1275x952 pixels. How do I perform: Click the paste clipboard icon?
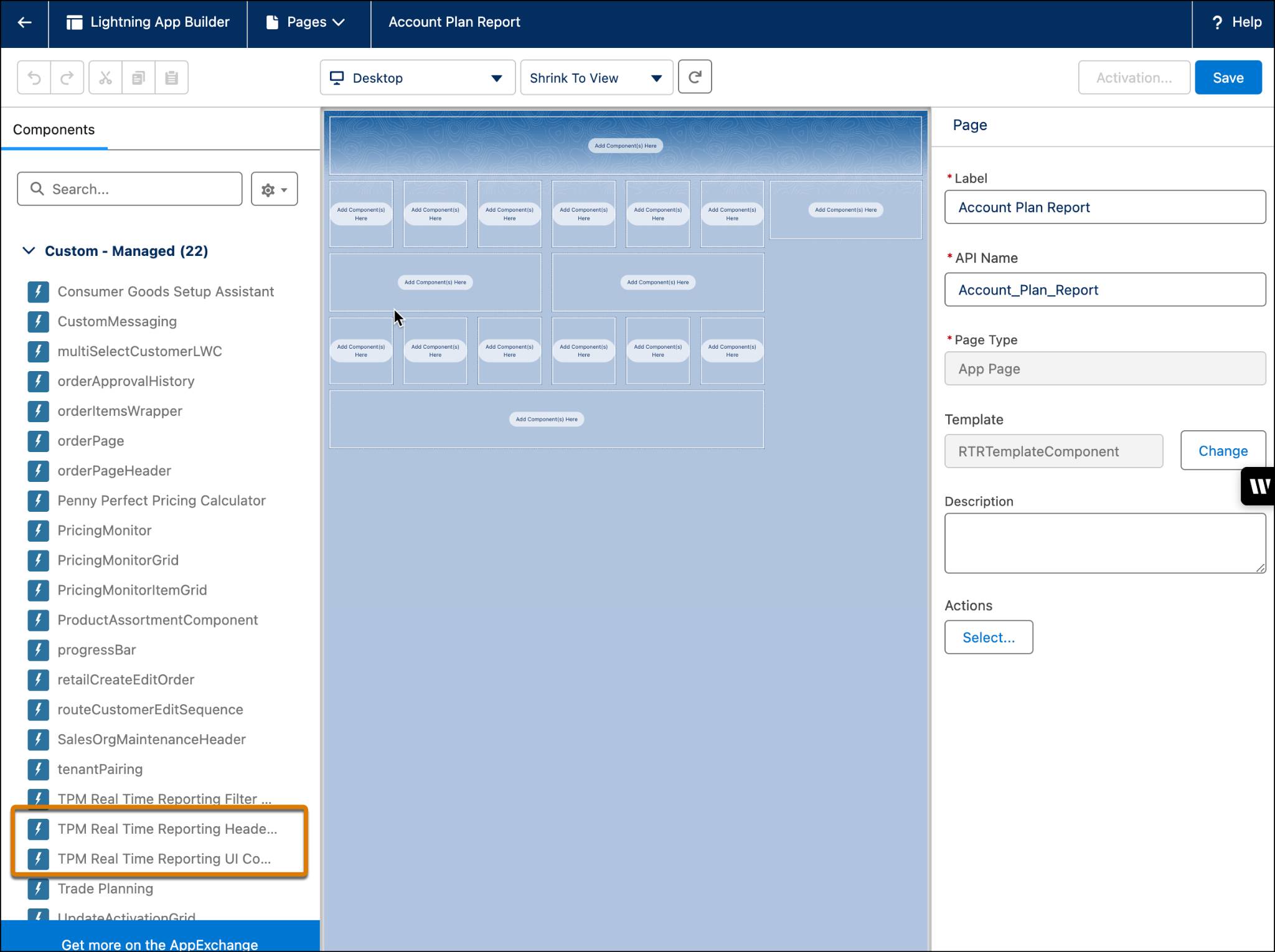click(x=171, y=78)
